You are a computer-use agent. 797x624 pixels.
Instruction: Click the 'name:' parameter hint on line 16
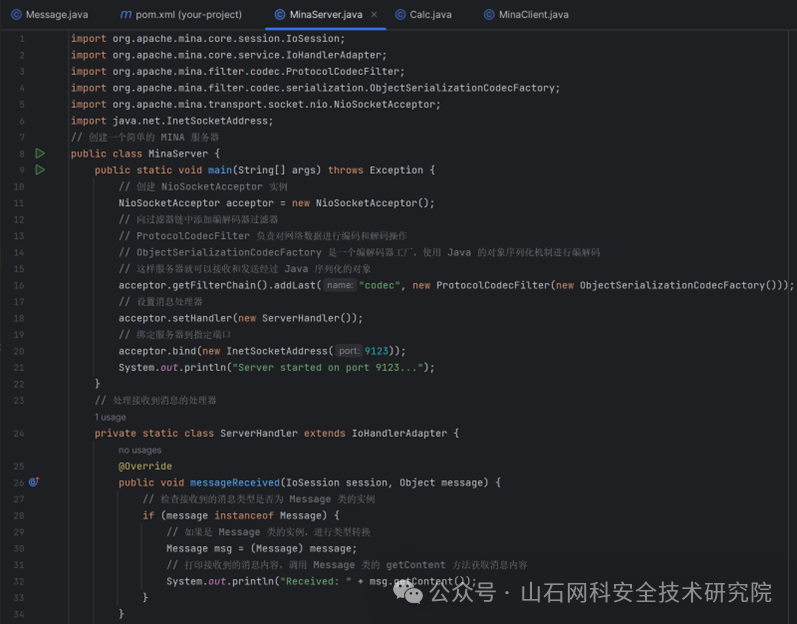340,285
